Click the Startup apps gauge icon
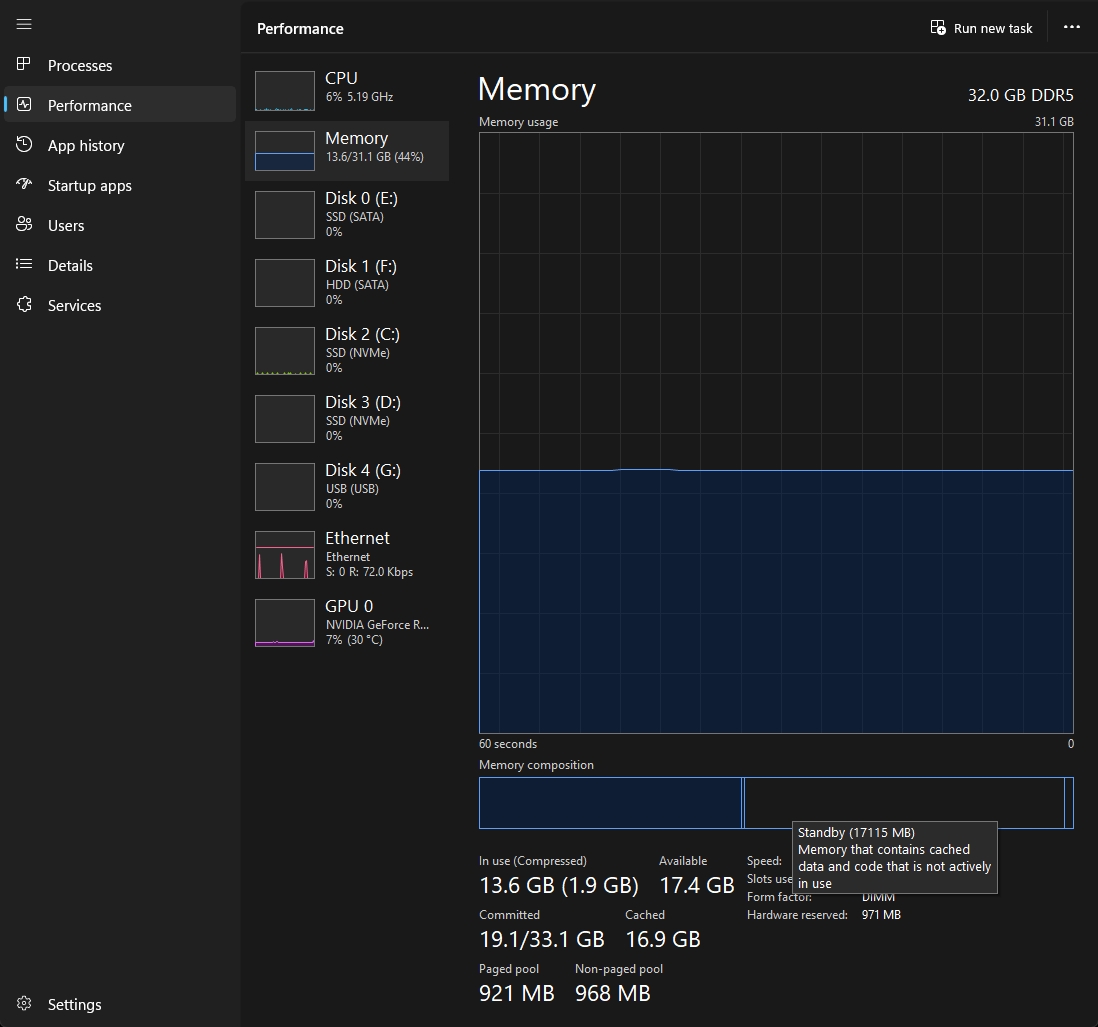 click(24, 184)
